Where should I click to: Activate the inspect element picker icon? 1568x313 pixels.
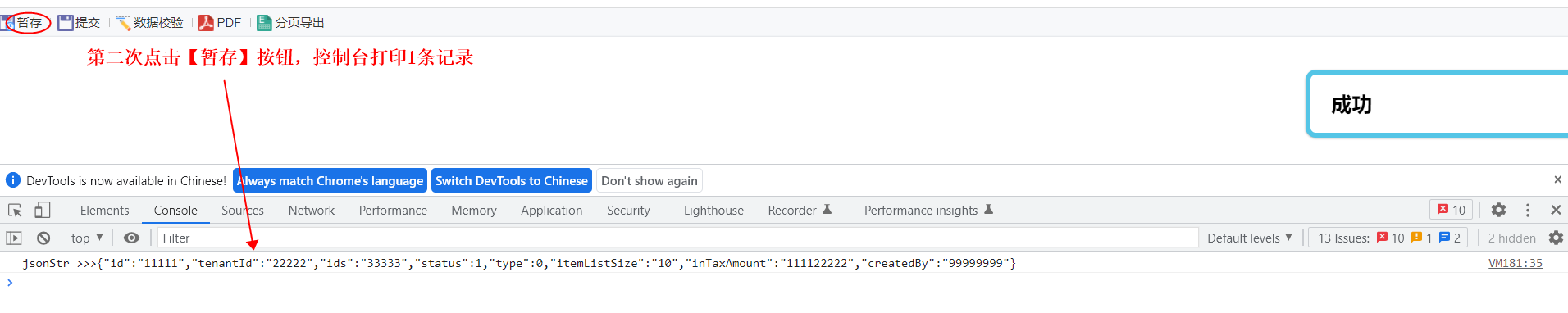15,211
